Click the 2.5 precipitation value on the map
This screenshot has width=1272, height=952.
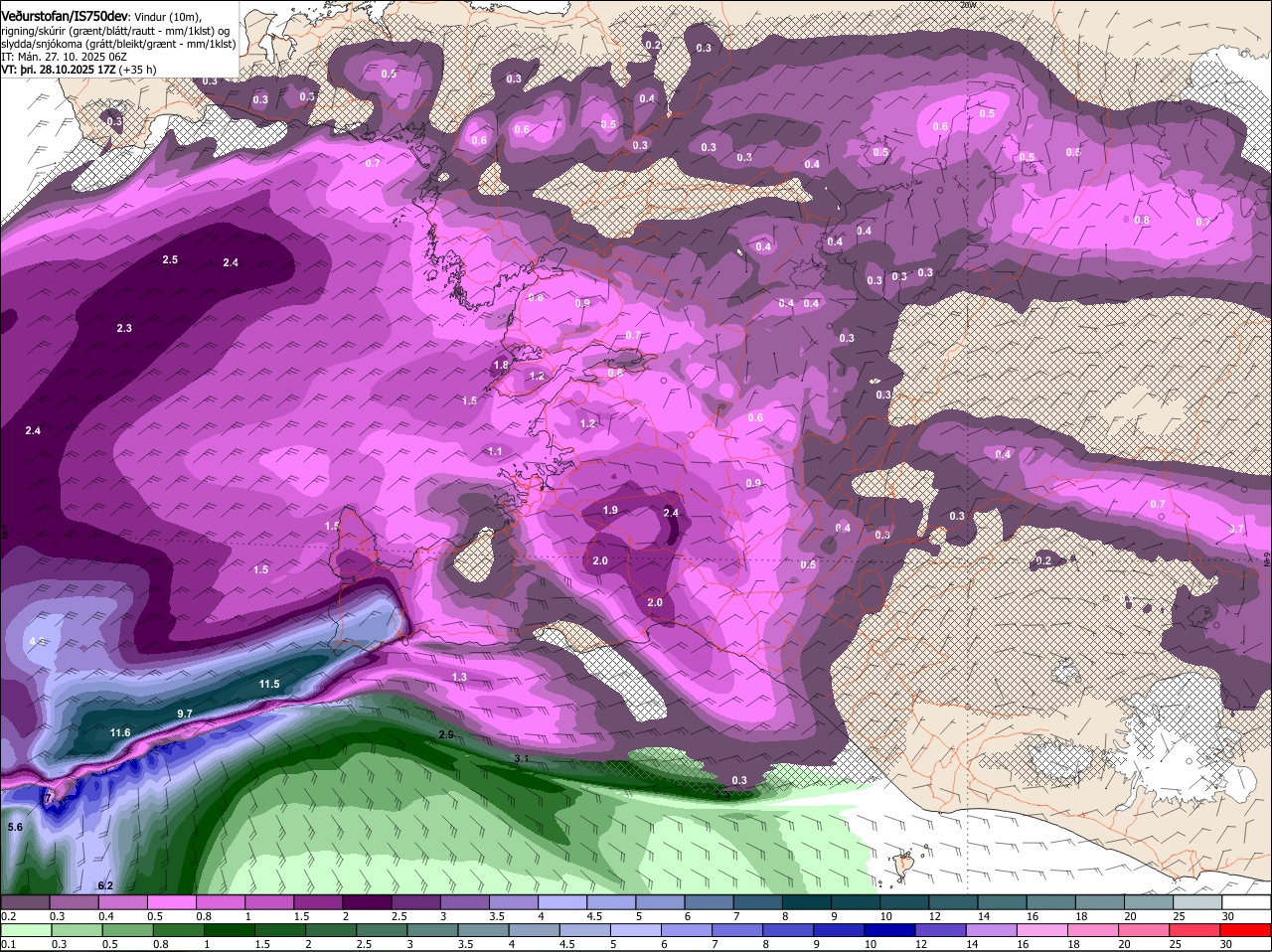[x=170, y=259]
